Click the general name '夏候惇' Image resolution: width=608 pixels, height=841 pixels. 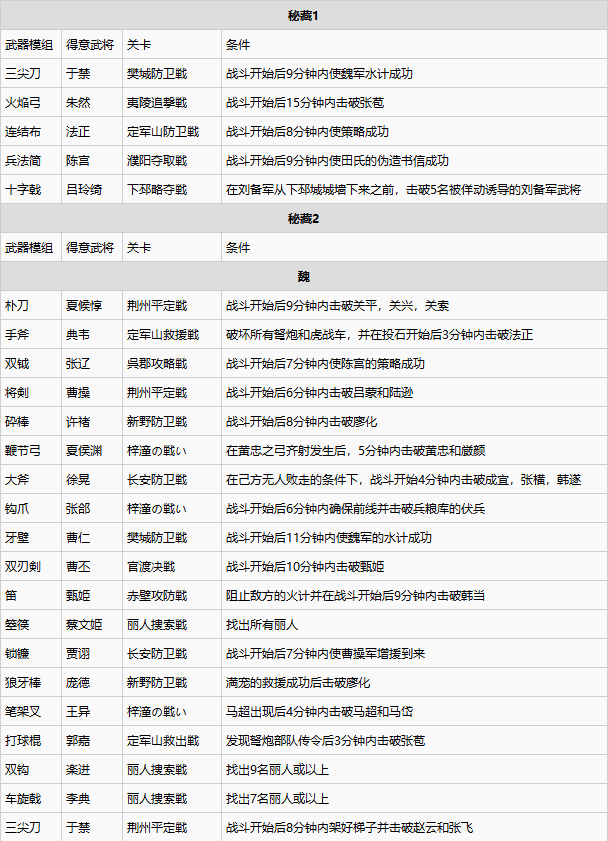(84, 305)
